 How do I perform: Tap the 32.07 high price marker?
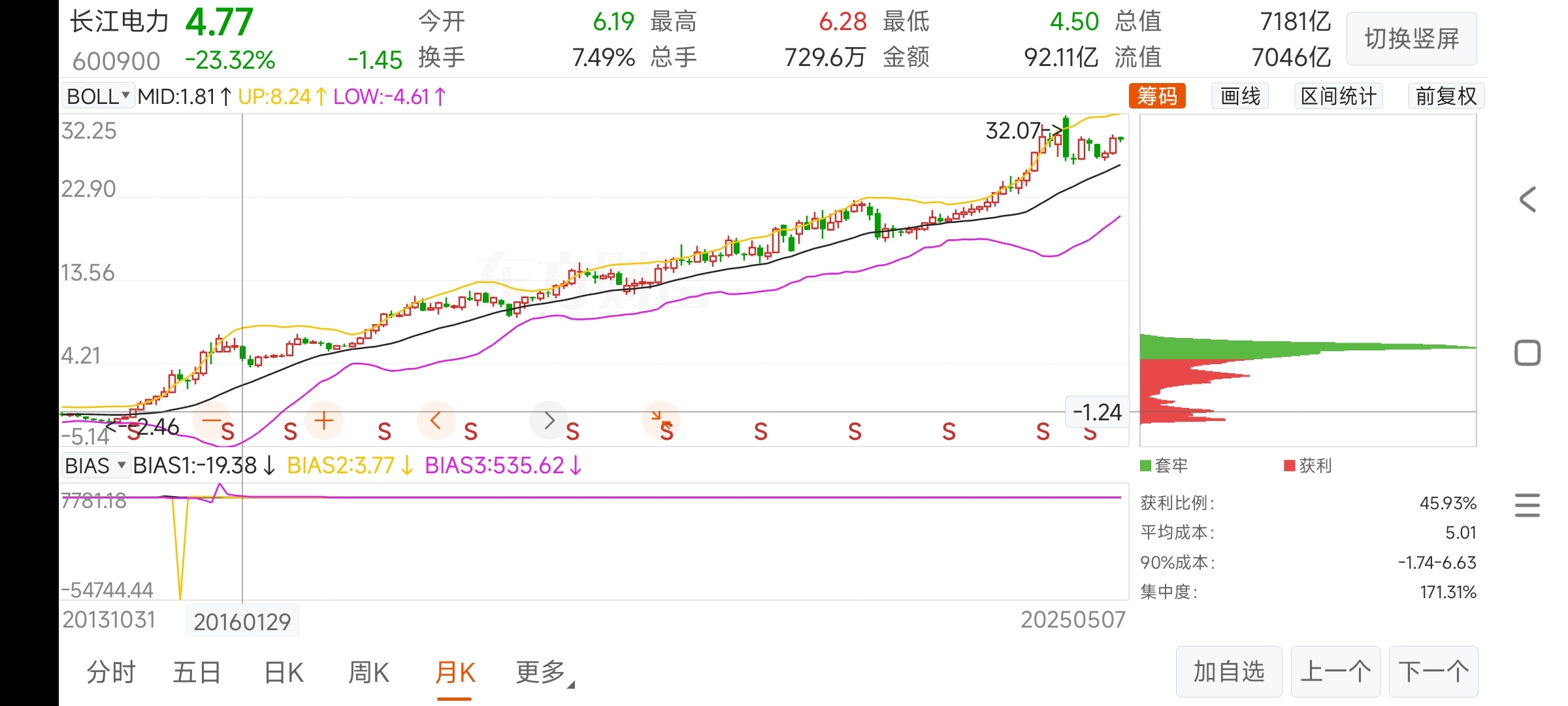[1013, 131]
